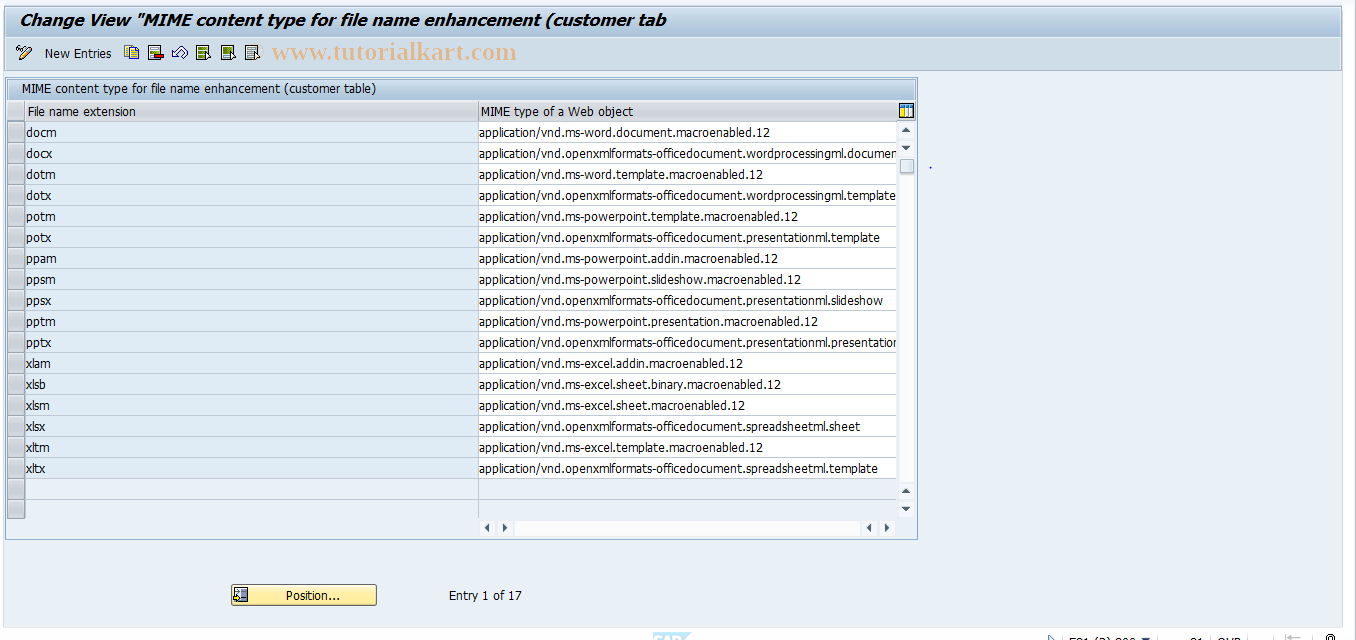Image resolution: width=1356 pixels, height=640 pixels.
Task: Select the row marker for xlsx
Action: [15, 426]
